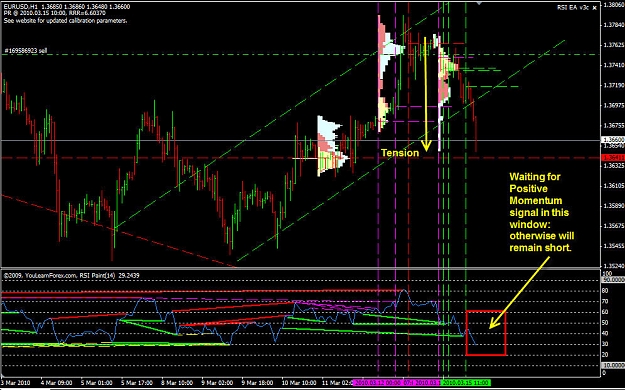The height and width of the screenshot is (390, 625).
Task: Click the RSI 50 scale label
Action: tap(605, 323)
